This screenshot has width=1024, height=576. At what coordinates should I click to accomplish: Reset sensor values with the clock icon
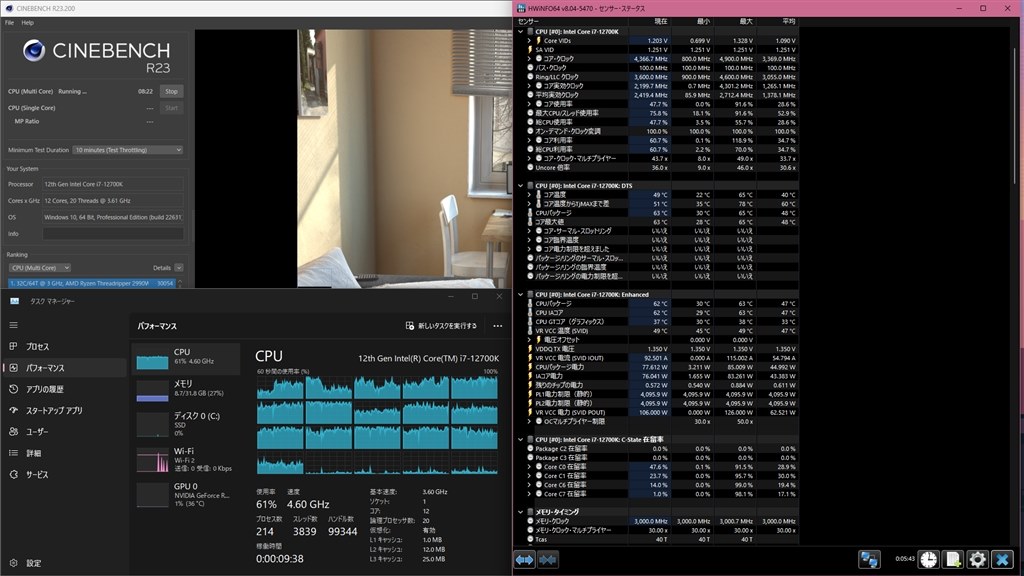[929, 559]
